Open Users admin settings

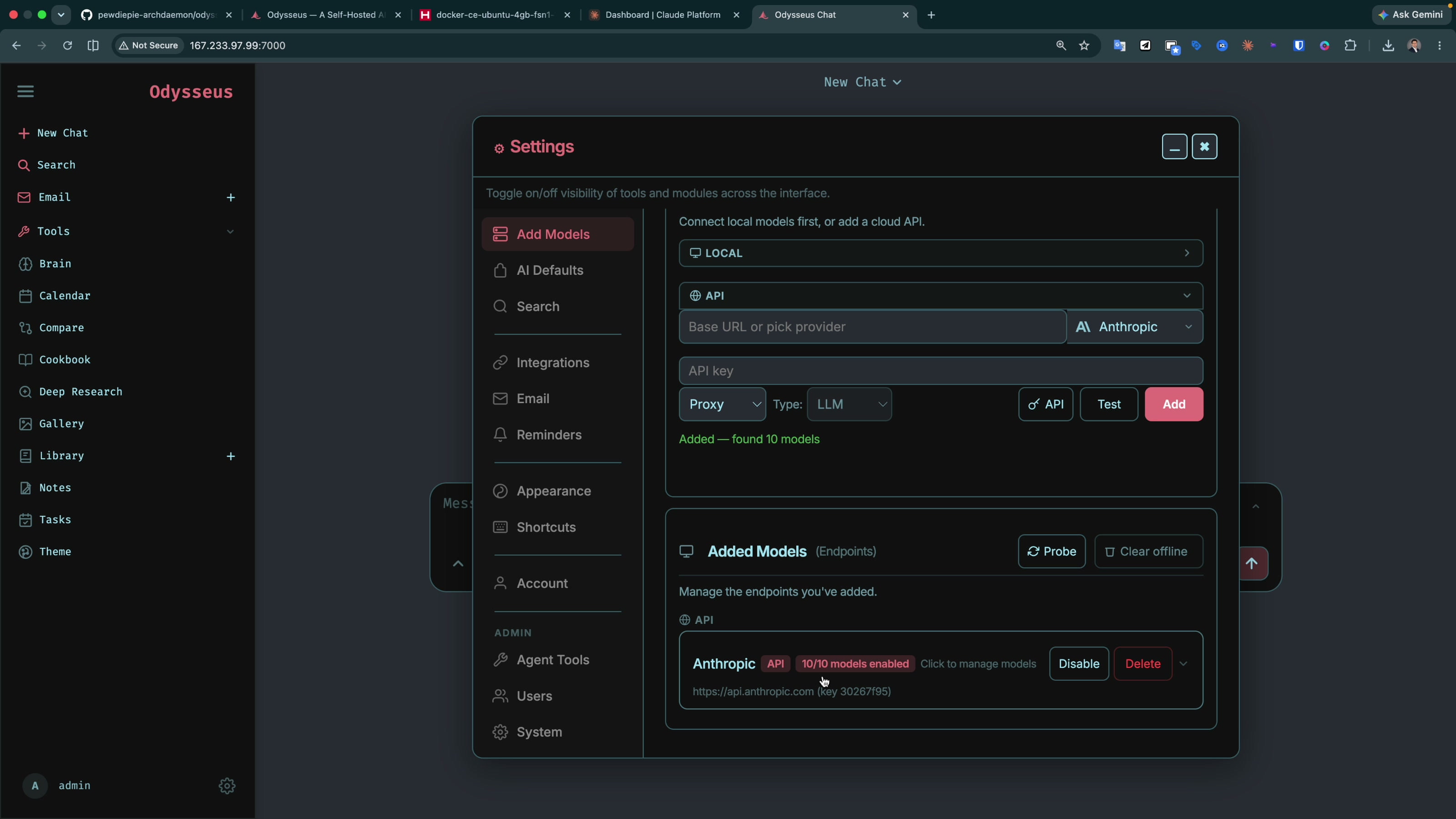tap(557, 696)
